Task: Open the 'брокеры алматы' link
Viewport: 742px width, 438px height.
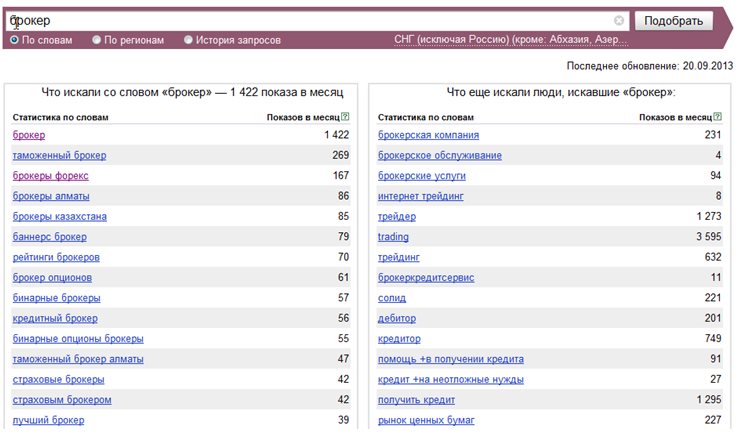Action: pos(51,196)
